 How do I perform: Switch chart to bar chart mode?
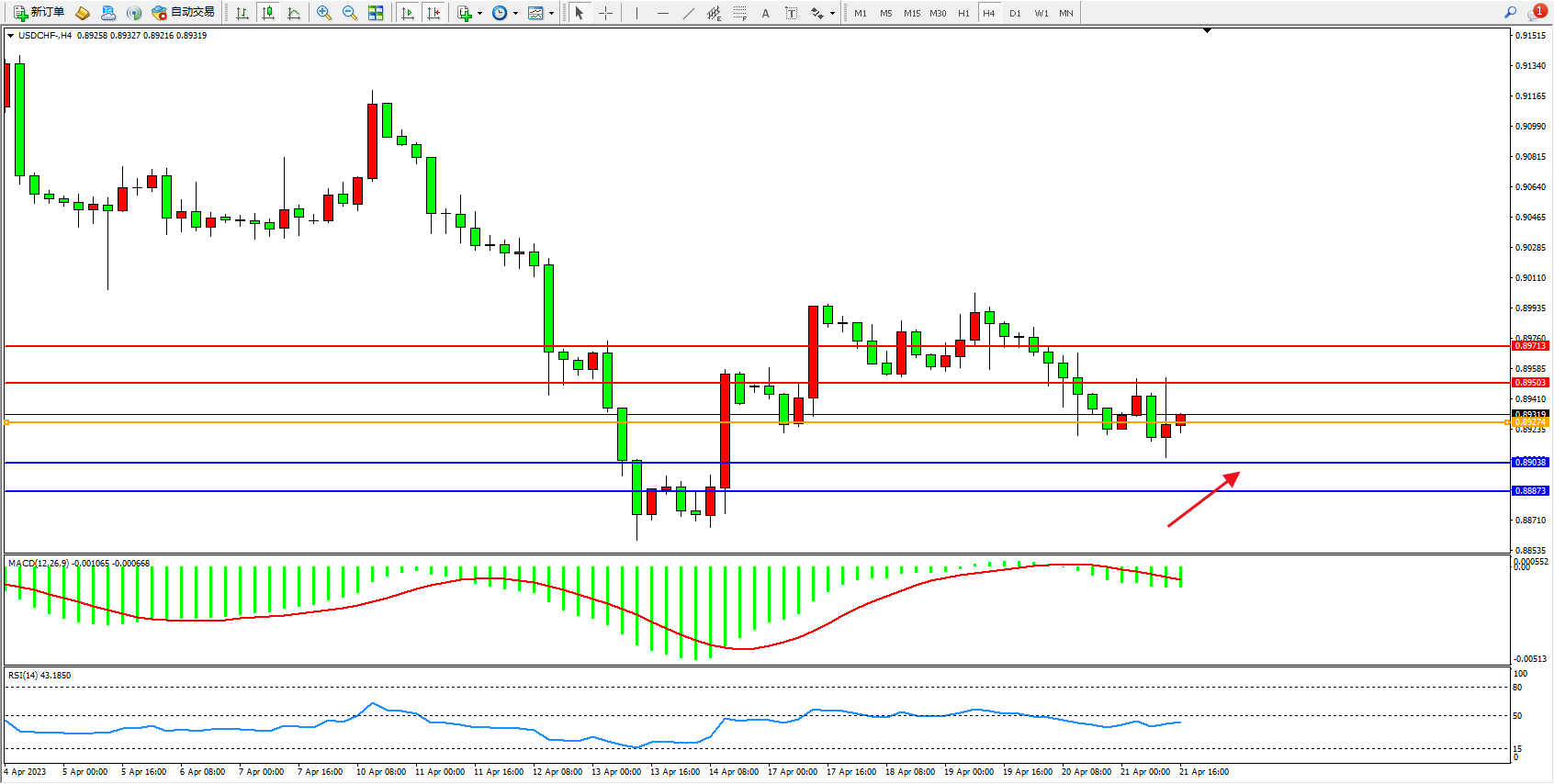click(x=242, y=13)
